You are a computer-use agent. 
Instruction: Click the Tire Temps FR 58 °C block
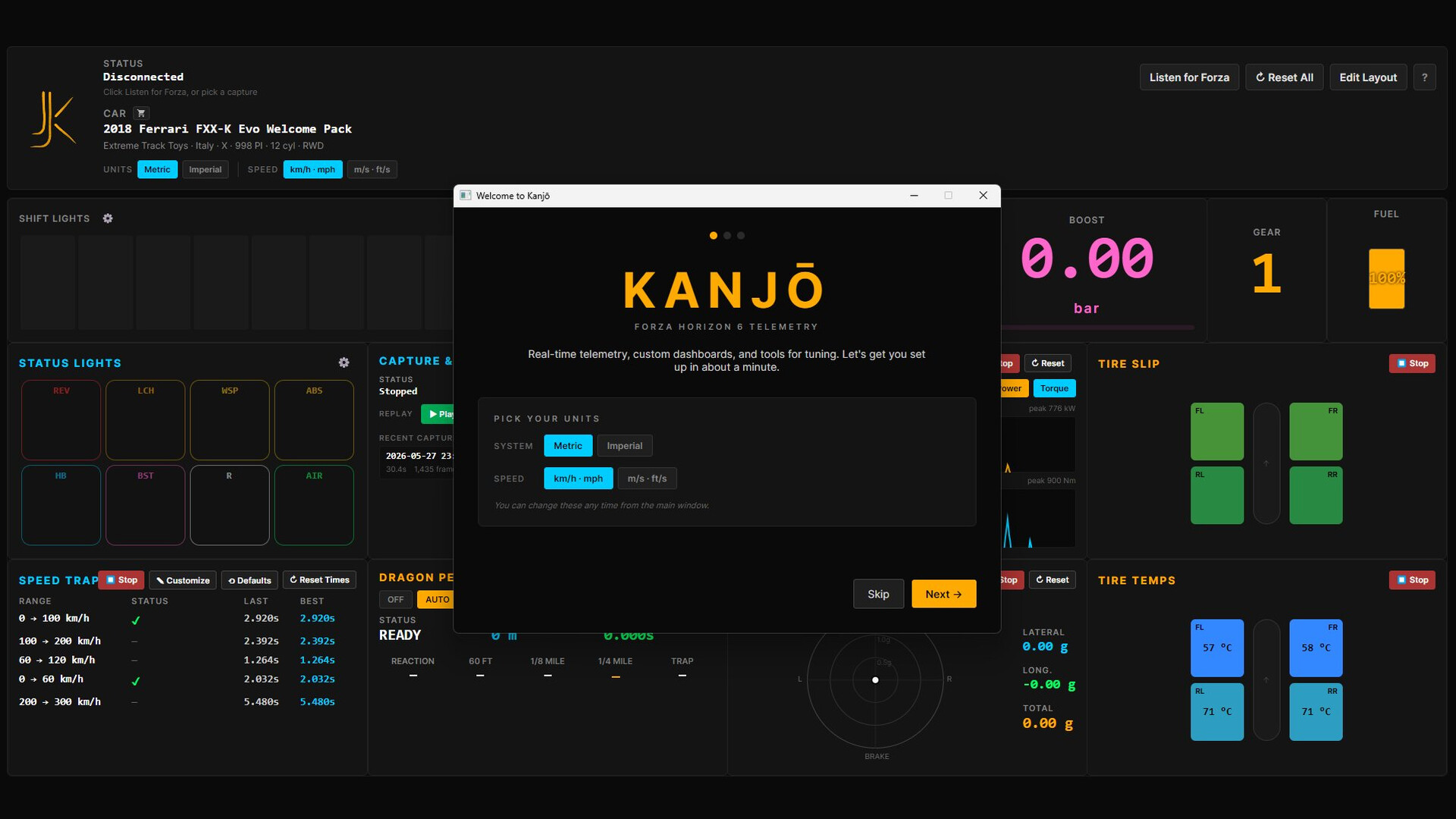click(x=1316, y=648)
